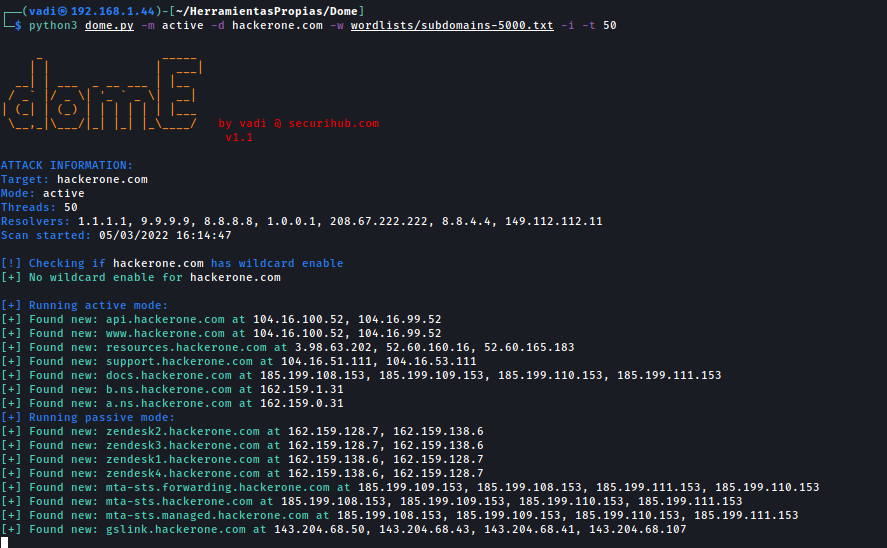Select resources.hackerone.com in the output
This screenshot has height=548, width=887.
186,347
